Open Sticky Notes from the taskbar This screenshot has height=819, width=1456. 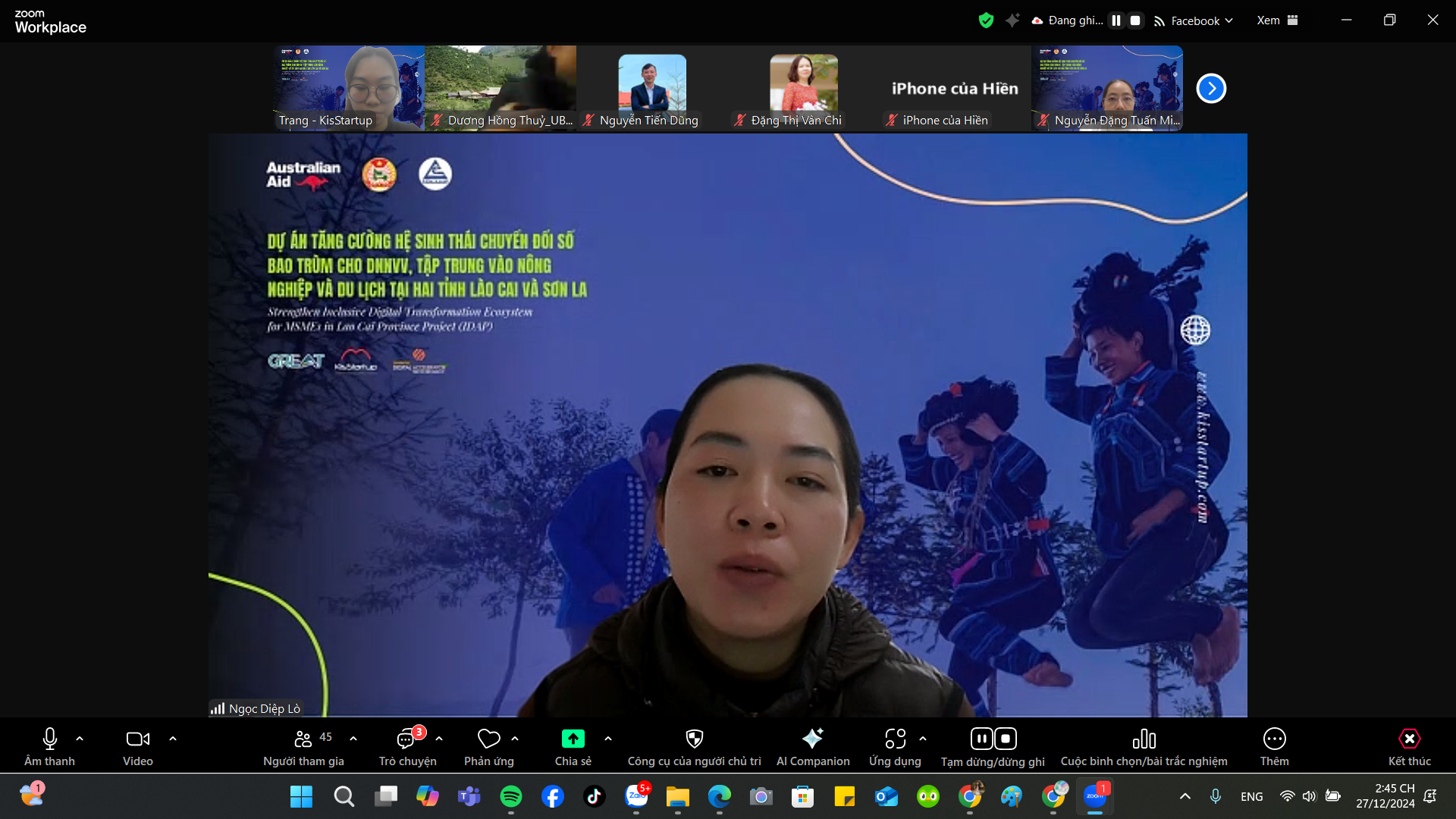pos(845,796)
